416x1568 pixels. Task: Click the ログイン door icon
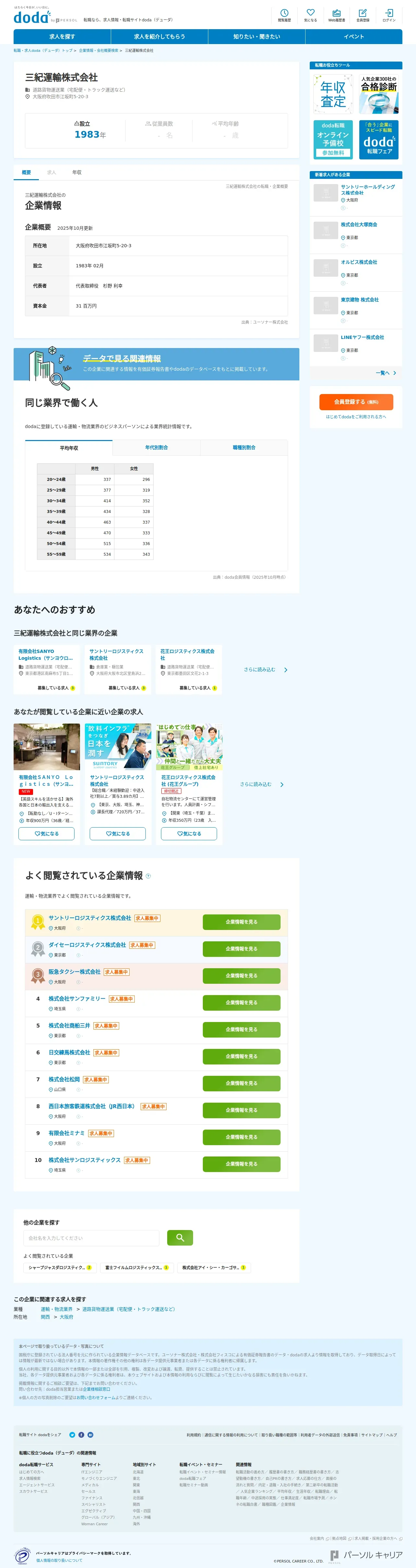(389, 15)
